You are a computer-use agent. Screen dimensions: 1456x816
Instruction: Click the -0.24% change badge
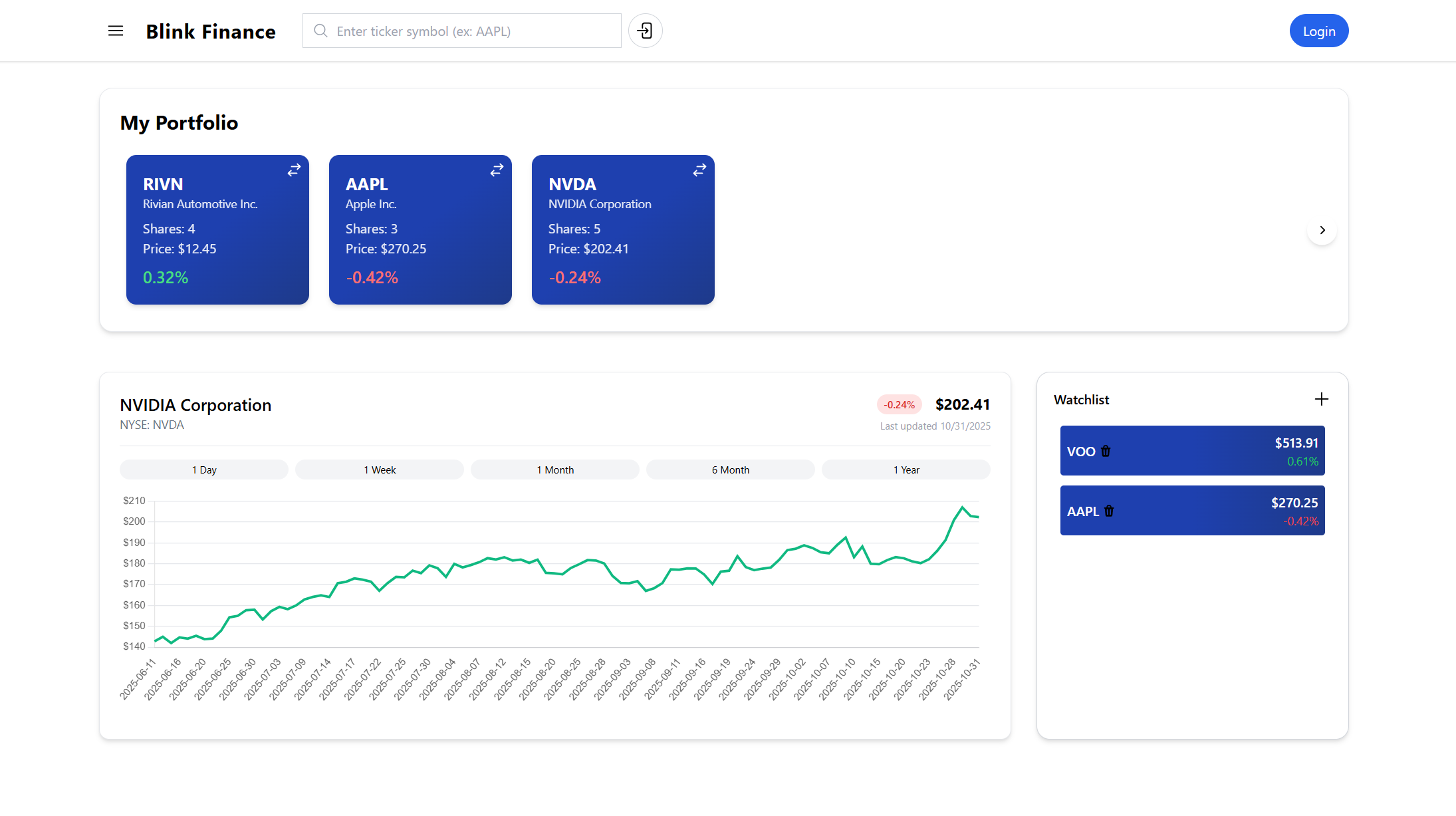(899, 404)
